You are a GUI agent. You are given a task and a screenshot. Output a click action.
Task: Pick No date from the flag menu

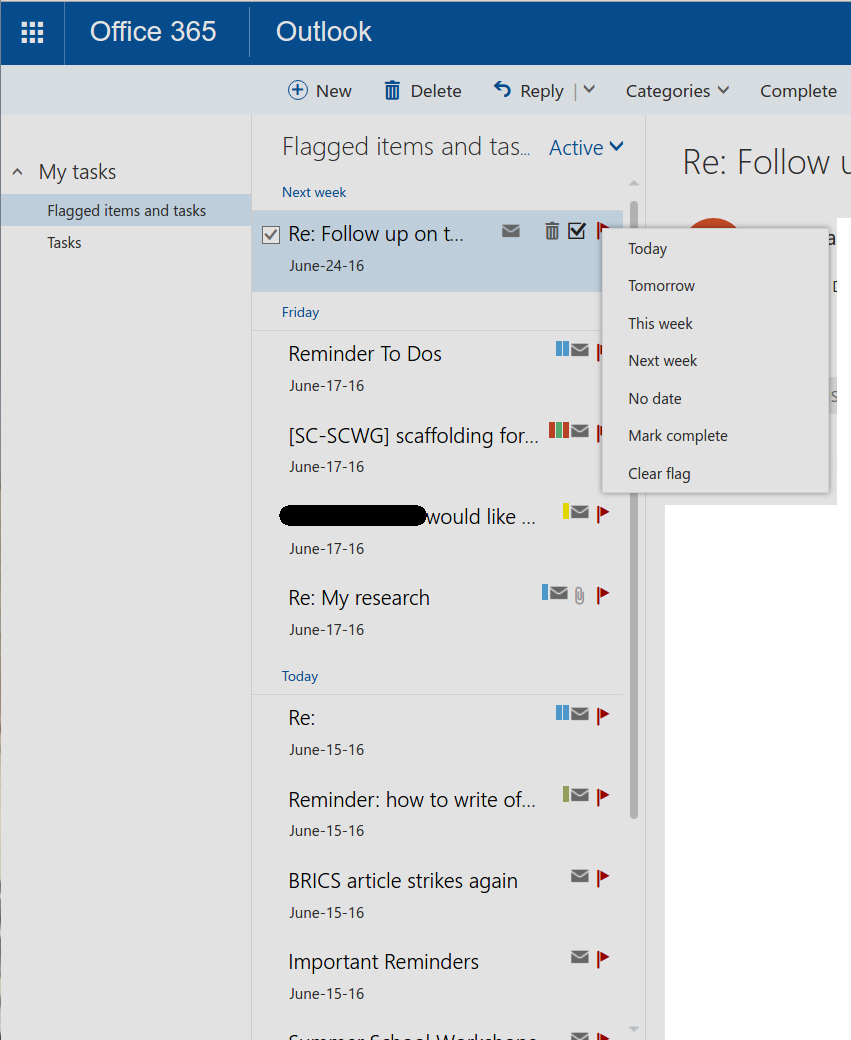[x=715, y=399]
